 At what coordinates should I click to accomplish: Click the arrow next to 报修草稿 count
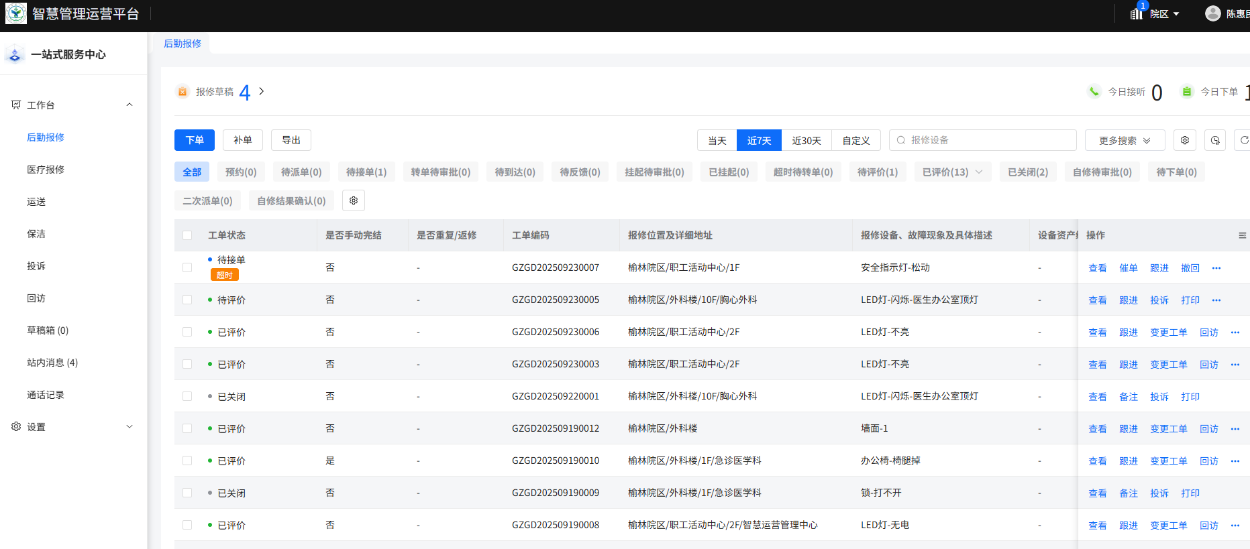pyautogui.click(x=261, y=92)
